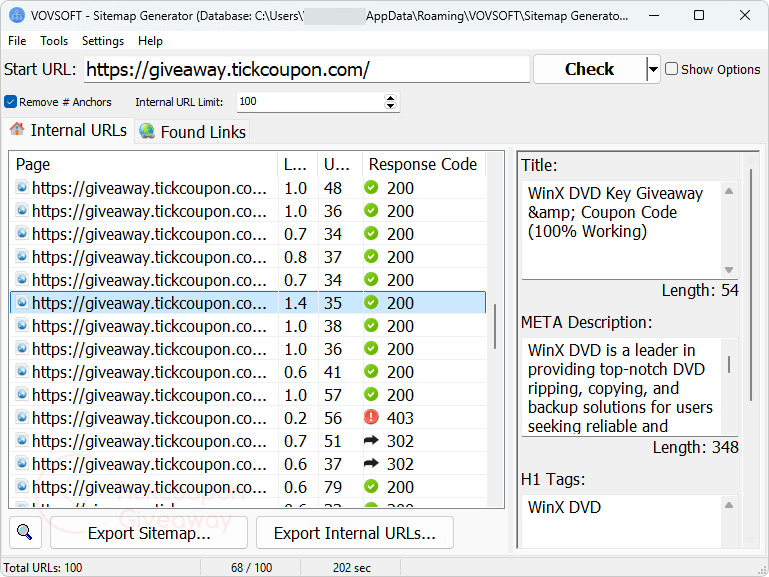Click green check icon in row with 79
Viewport: 769px width, 577px height.
click(x=371, y=487)
